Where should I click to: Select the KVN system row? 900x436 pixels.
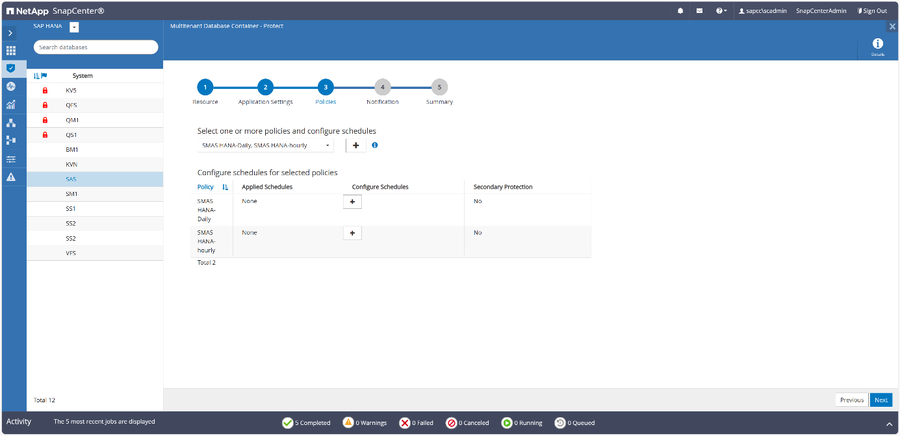(x=95, y=164)
